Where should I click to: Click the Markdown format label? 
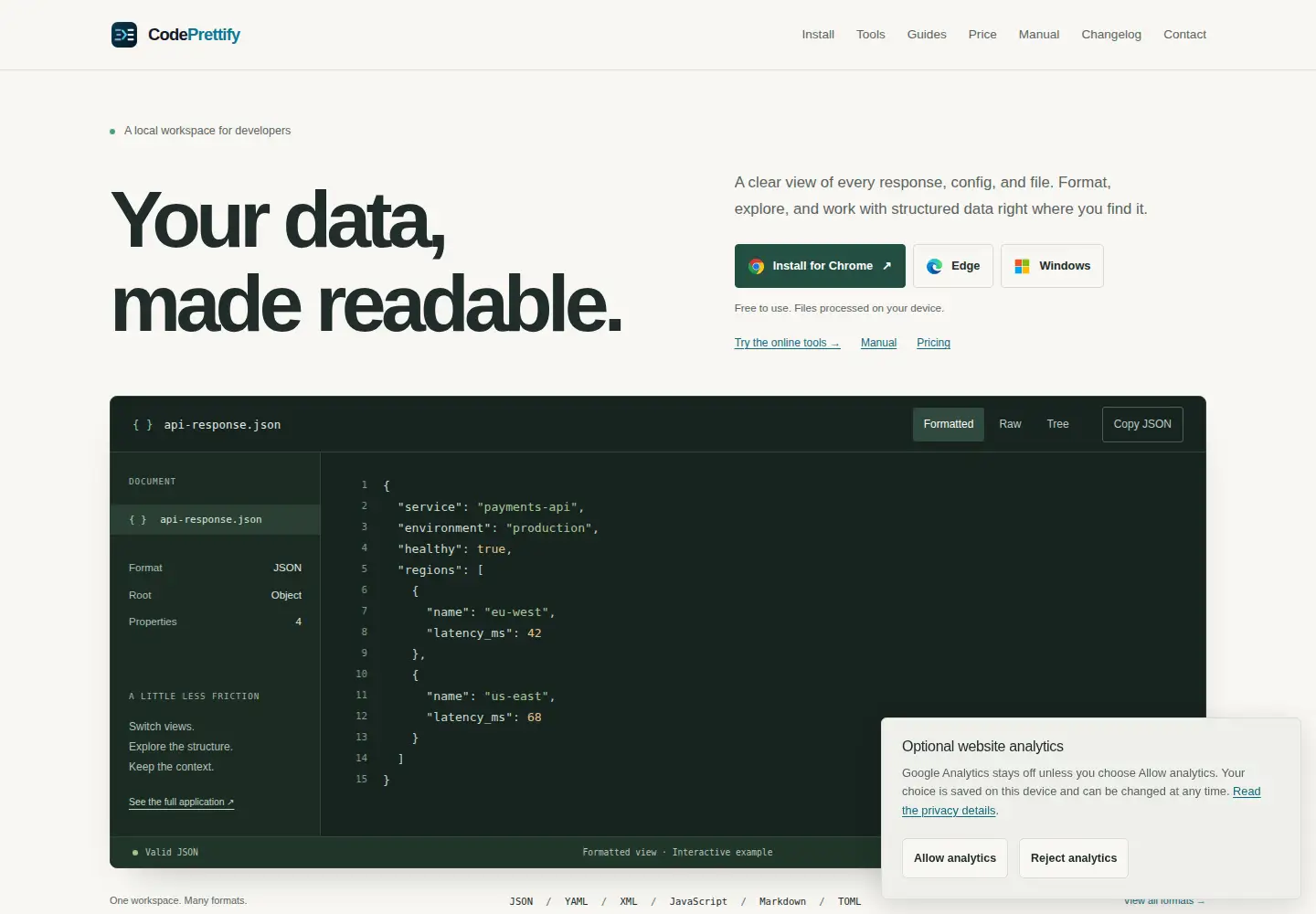click(x=782, y=901)
